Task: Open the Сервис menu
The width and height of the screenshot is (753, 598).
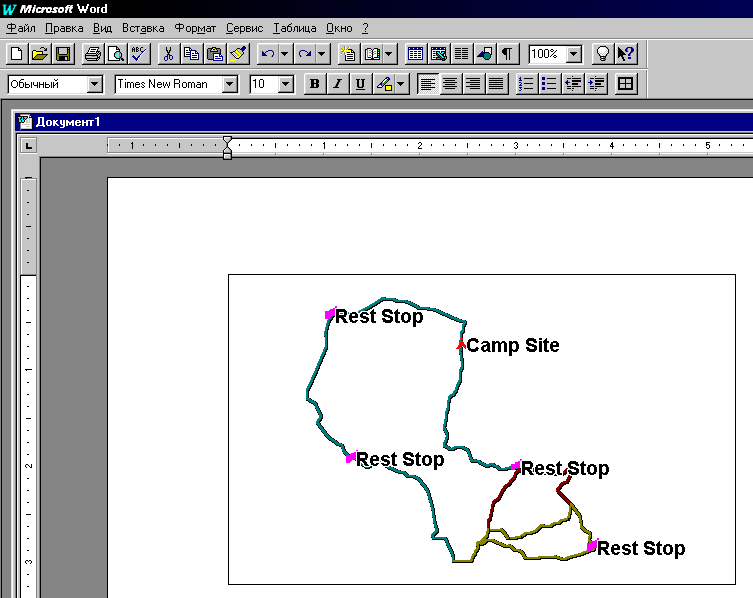Action: tap(244, 28)
